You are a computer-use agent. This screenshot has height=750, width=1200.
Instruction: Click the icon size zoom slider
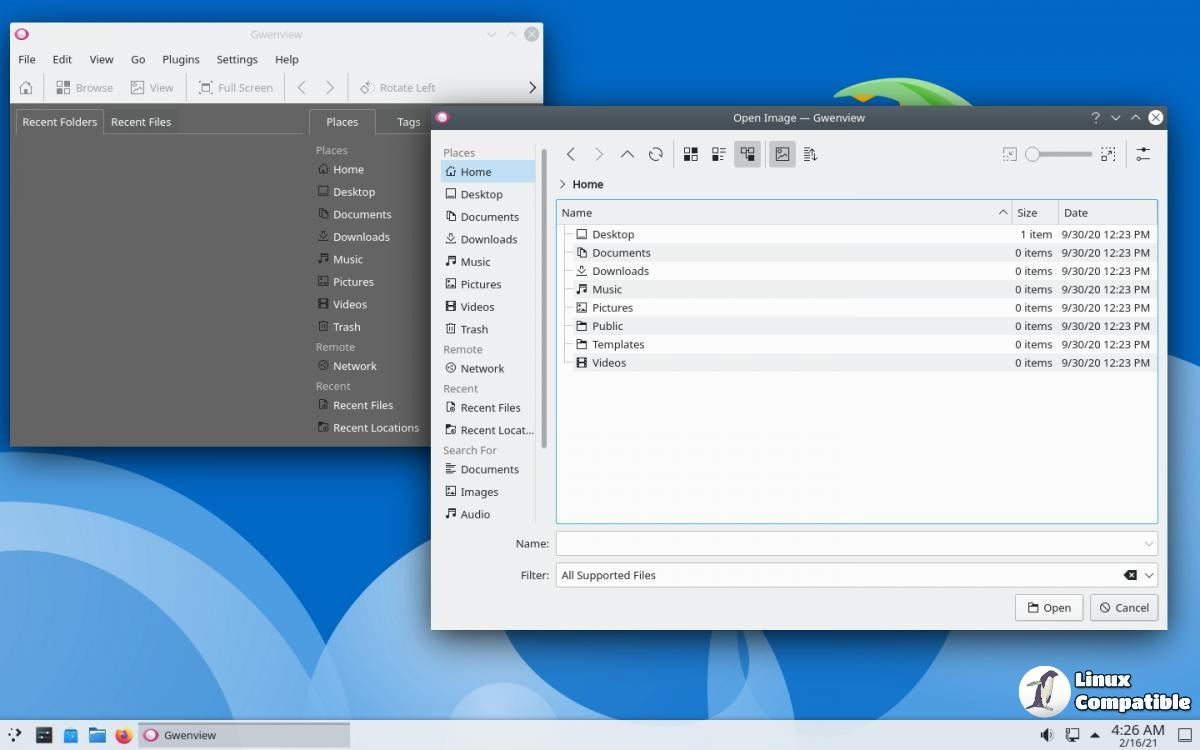[x=1059, y=154]
